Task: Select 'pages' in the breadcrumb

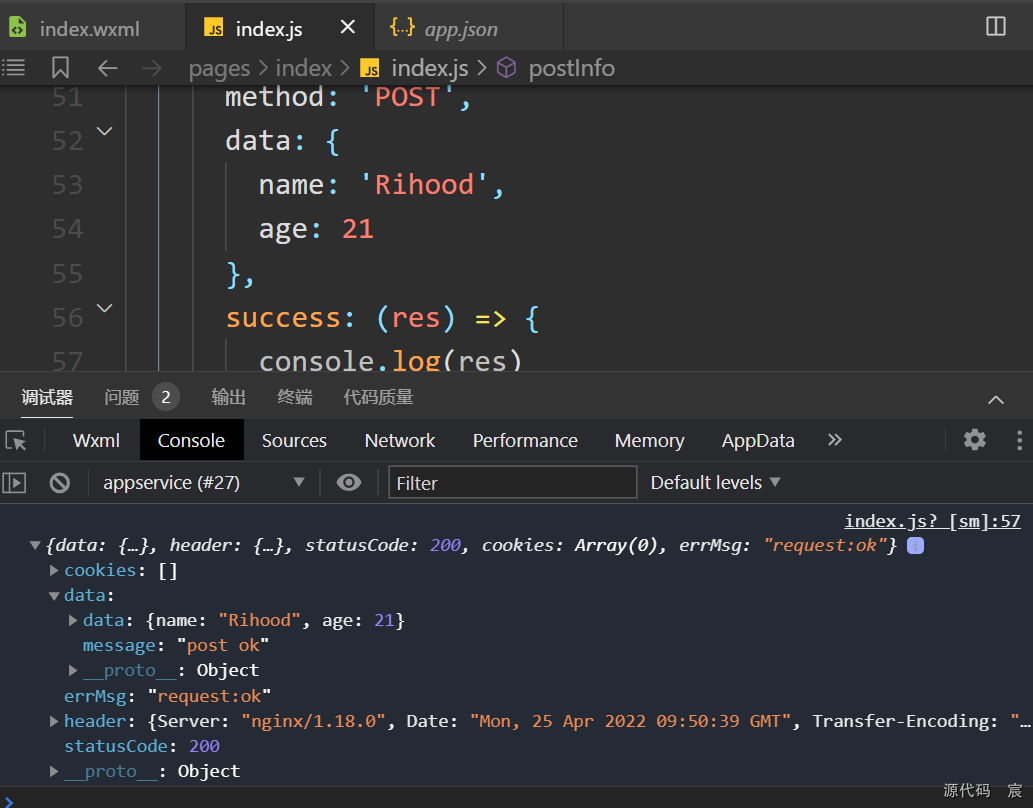Action: [x=219, y=69]
